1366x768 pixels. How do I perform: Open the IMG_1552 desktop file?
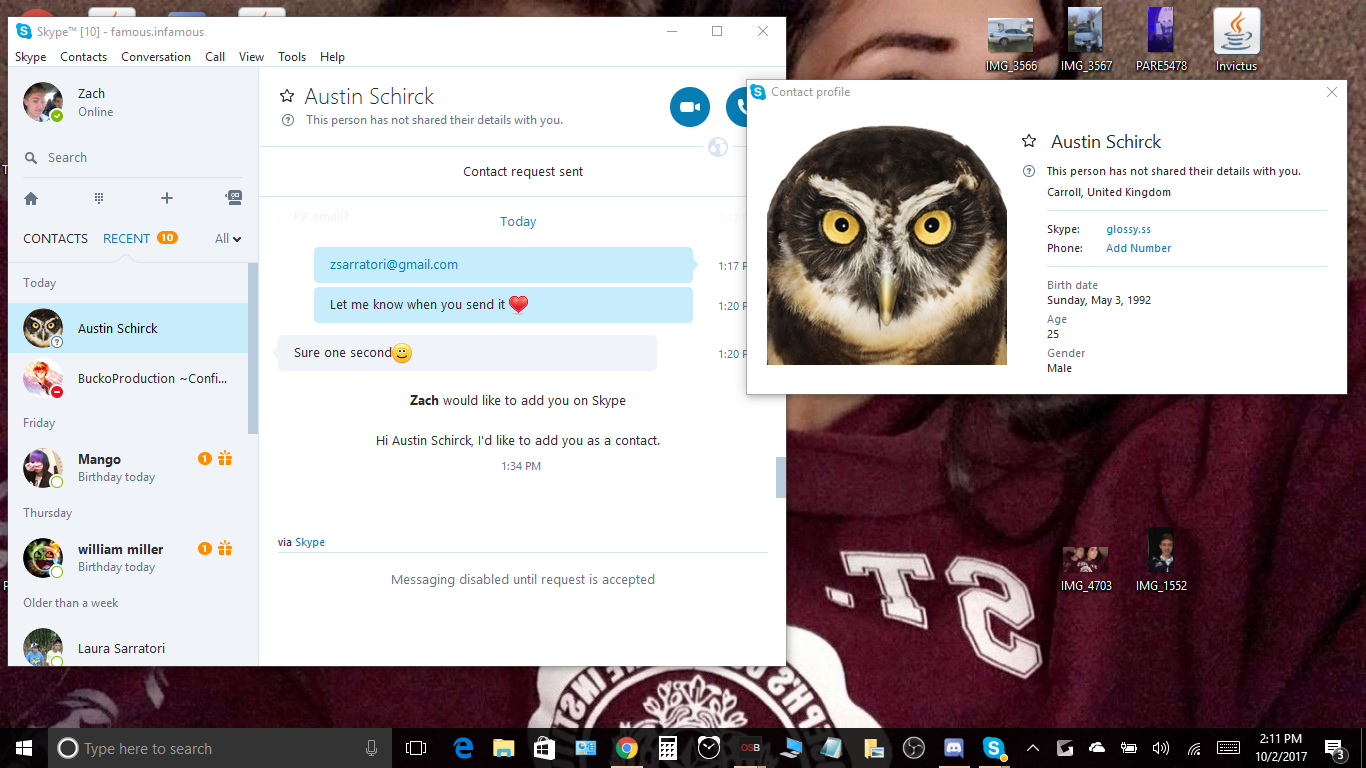tap(1161, 561)
